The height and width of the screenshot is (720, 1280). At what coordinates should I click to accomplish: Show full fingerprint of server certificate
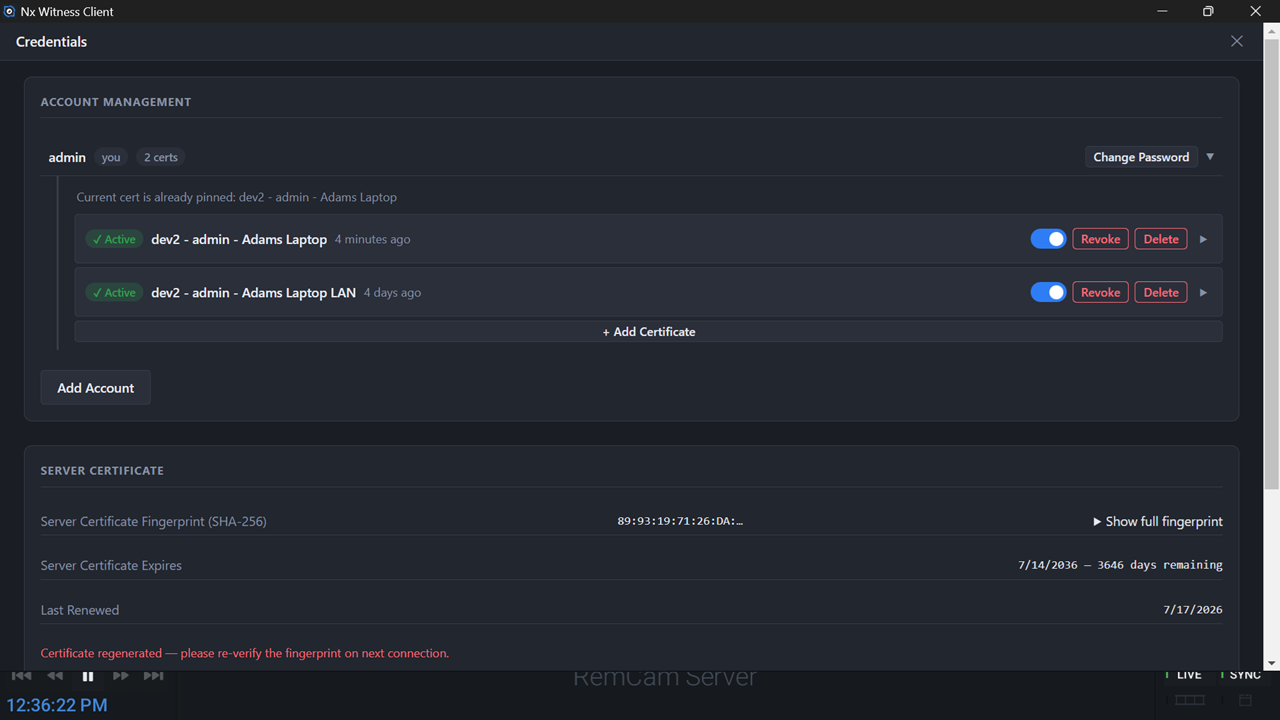[x=1157, y=521]
